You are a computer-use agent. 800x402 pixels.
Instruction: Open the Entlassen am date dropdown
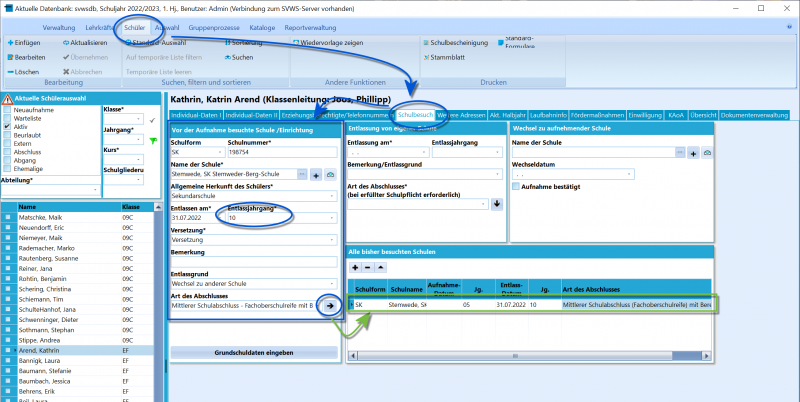pyautogui.click(x=220, y=218)
